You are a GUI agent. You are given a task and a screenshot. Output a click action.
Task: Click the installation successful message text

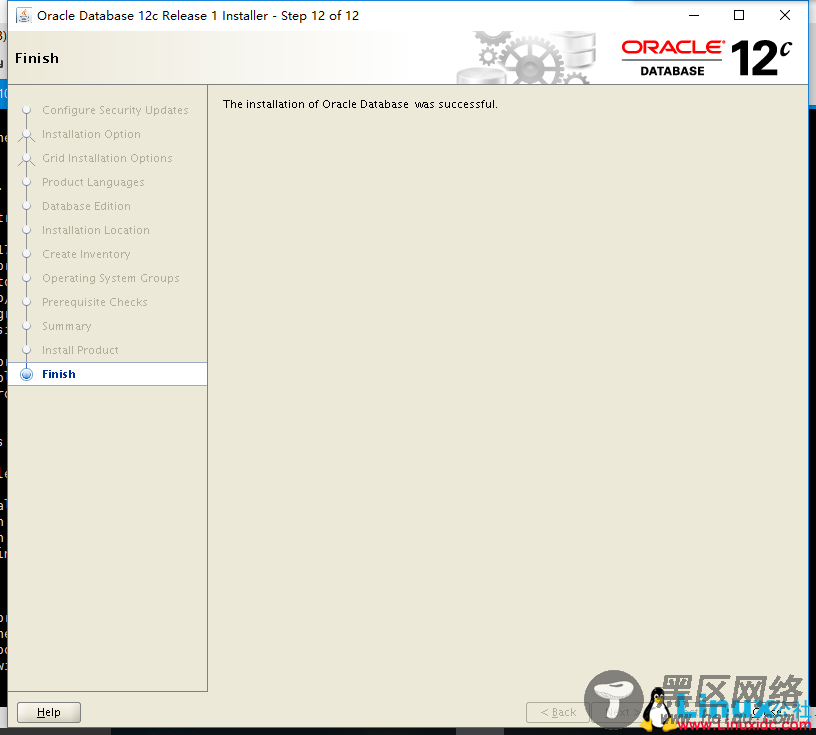(x=360, y=104)
